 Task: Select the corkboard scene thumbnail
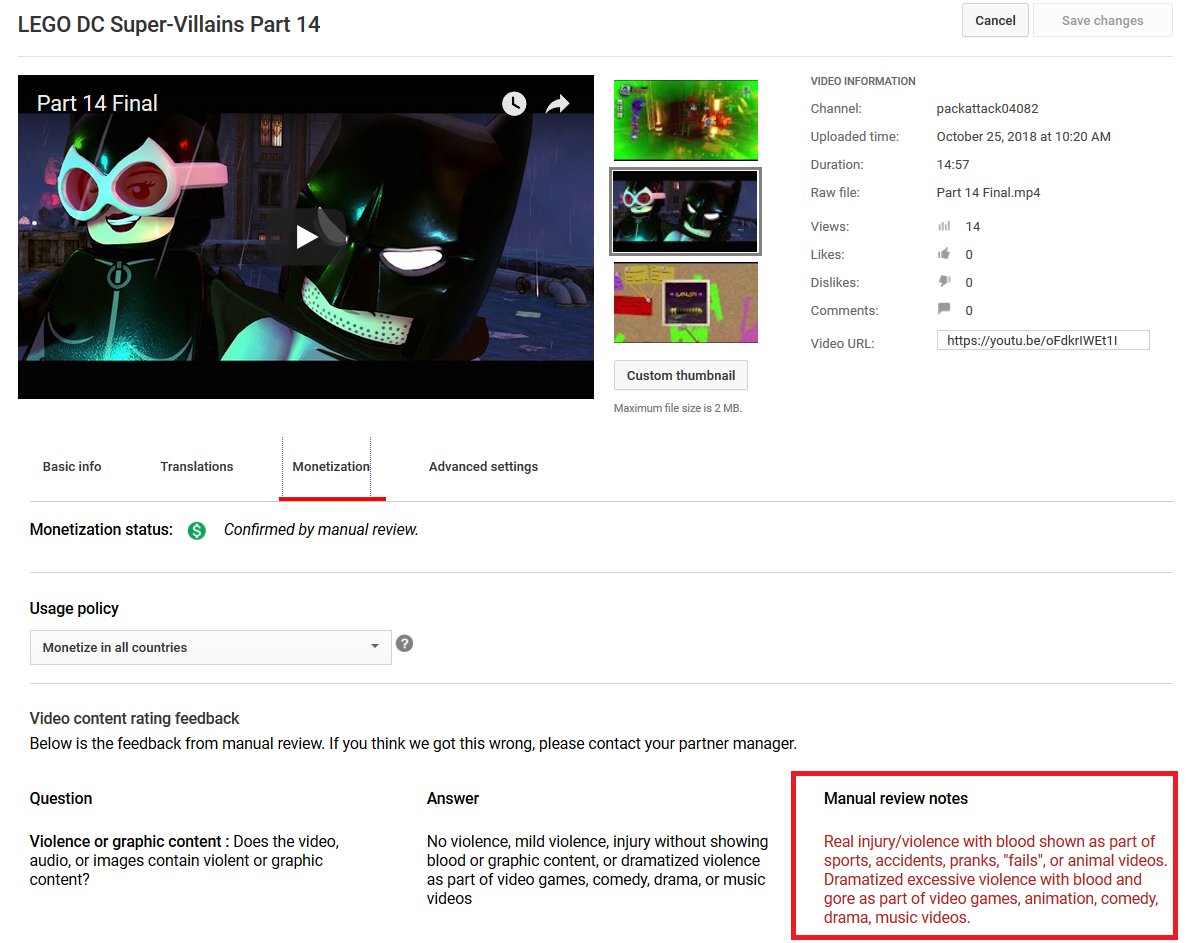[x=685, y=303]
